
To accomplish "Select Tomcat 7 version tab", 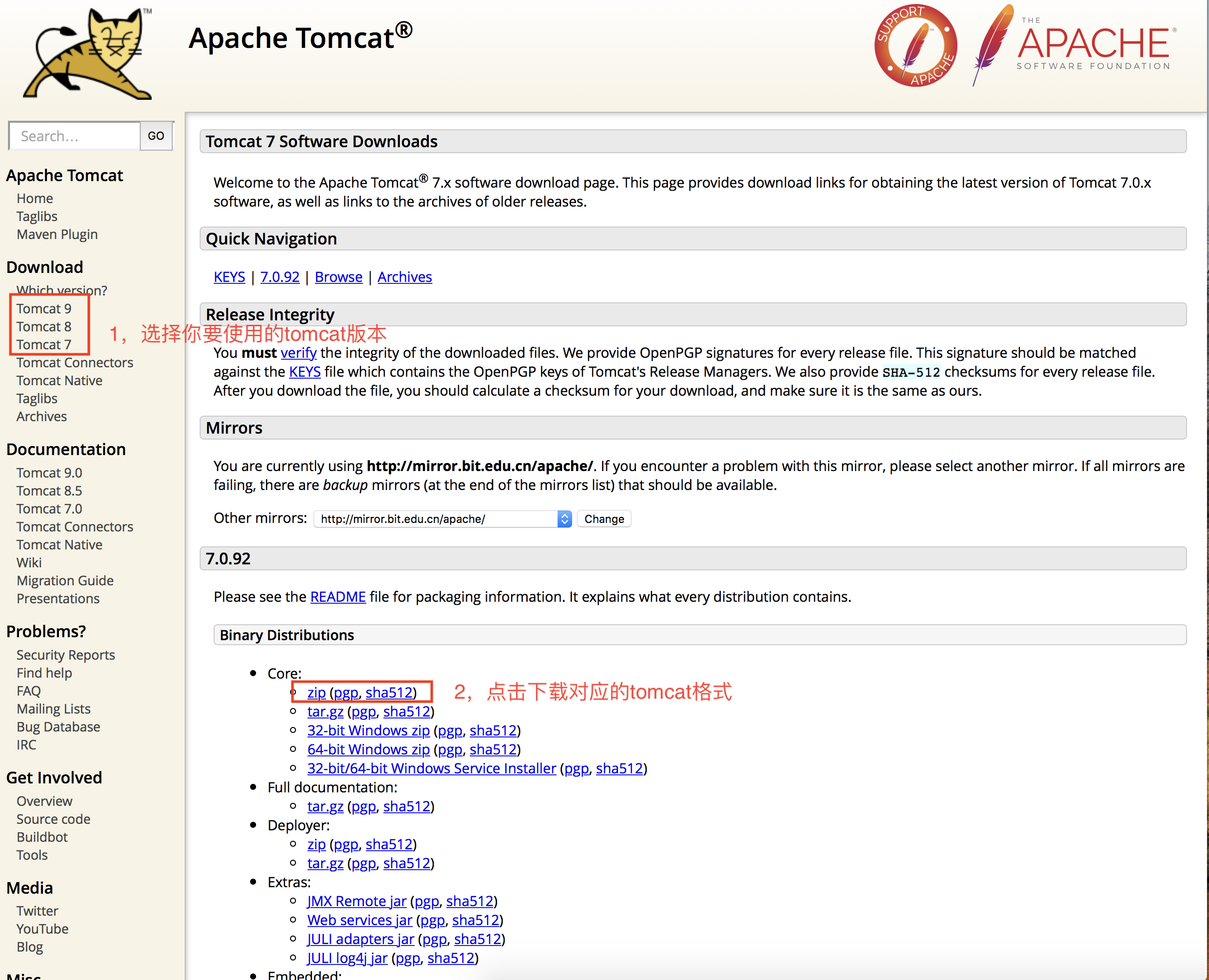I will coord(43,343).
